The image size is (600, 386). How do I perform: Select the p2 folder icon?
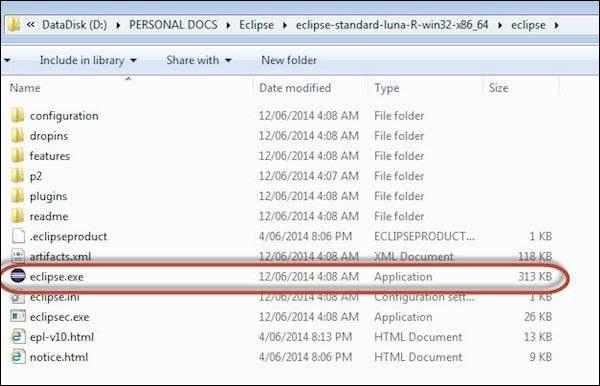(17, 176)
